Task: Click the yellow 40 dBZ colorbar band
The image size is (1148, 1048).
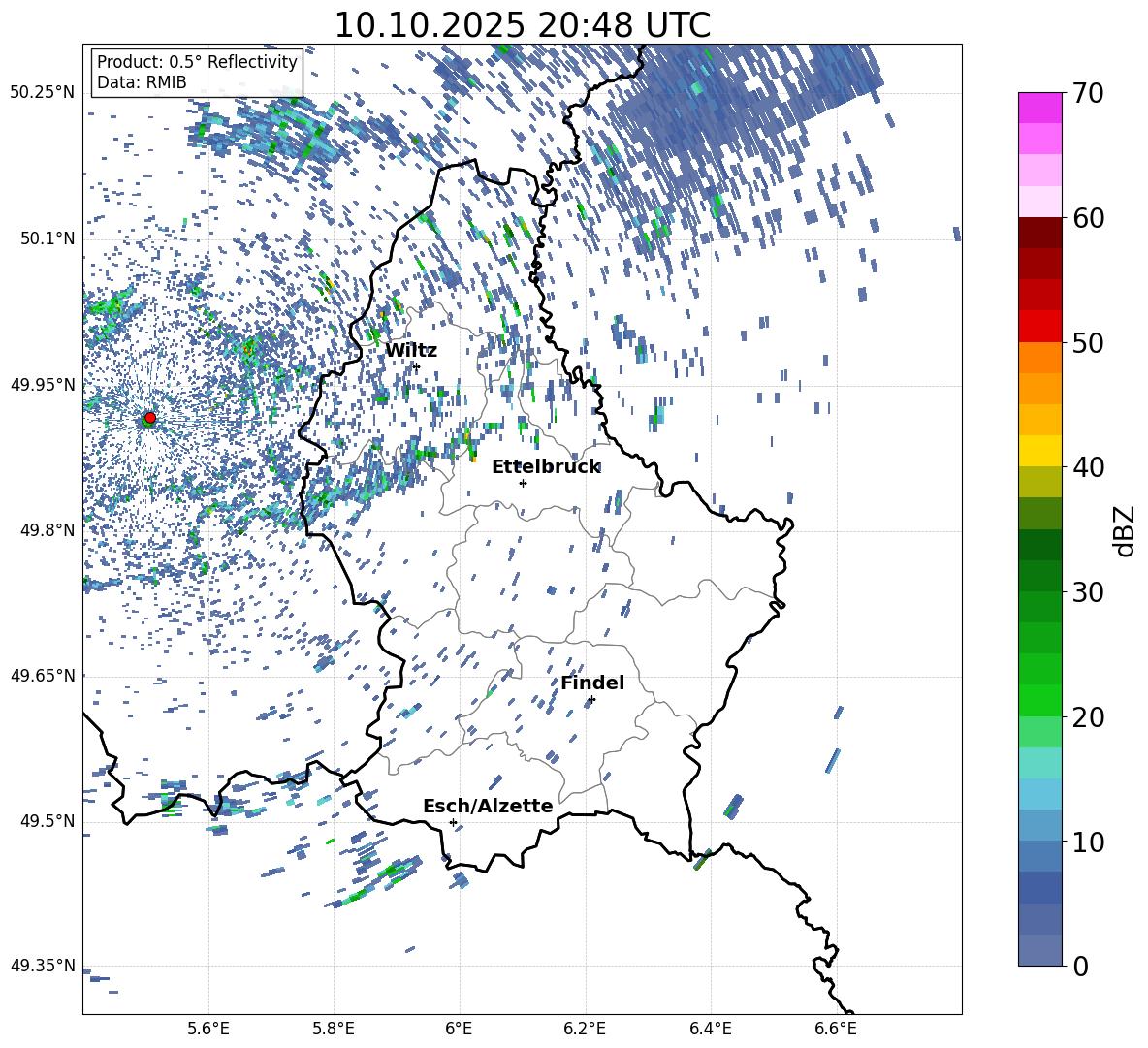Action: coord(1040,451)
